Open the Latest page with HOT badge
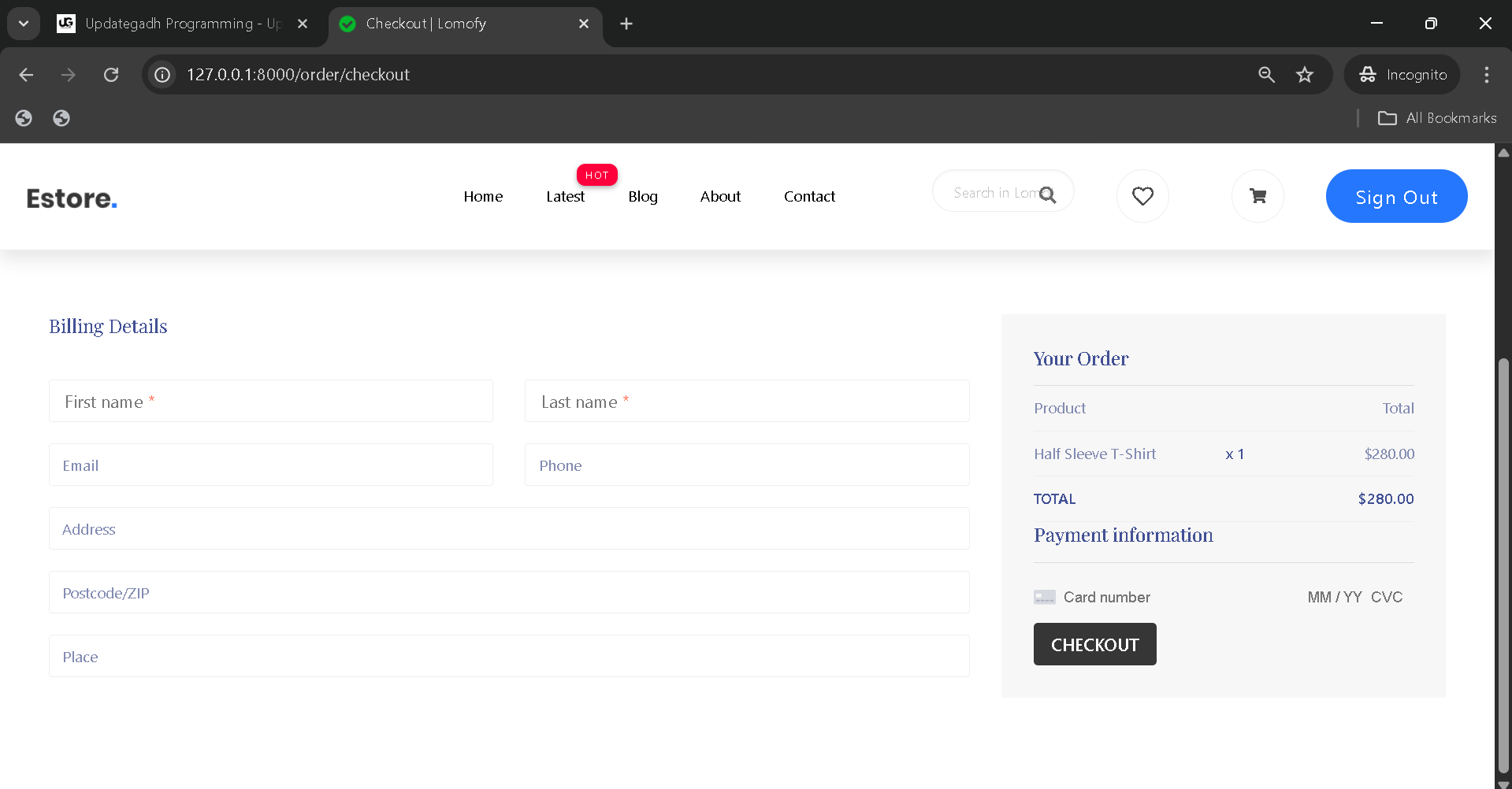Screen dimensions: 1512x789 pos(565,196)
